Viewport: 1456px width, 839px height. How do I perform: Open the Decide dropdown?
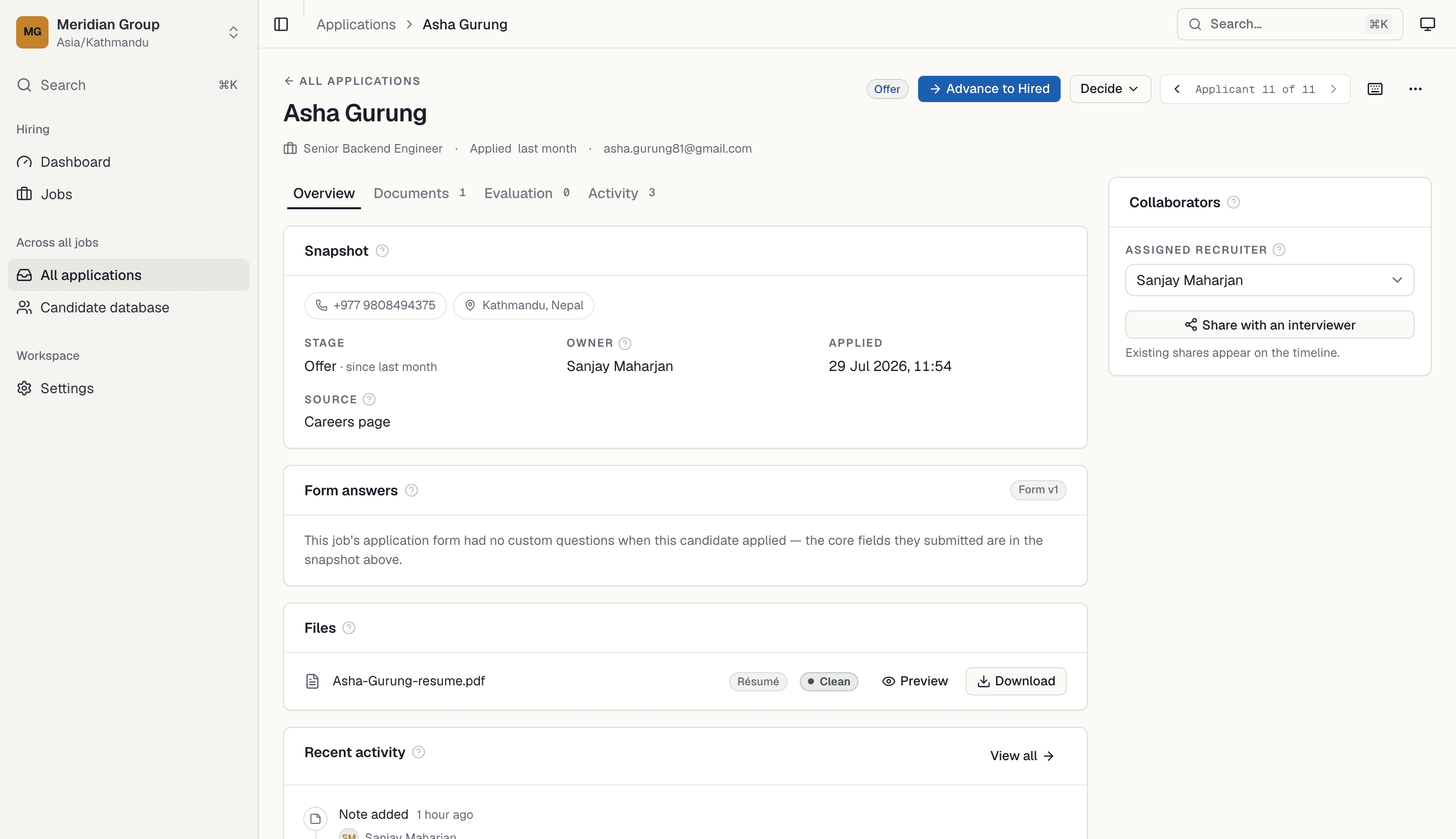pyautogui.click(x=1110, y=89)
